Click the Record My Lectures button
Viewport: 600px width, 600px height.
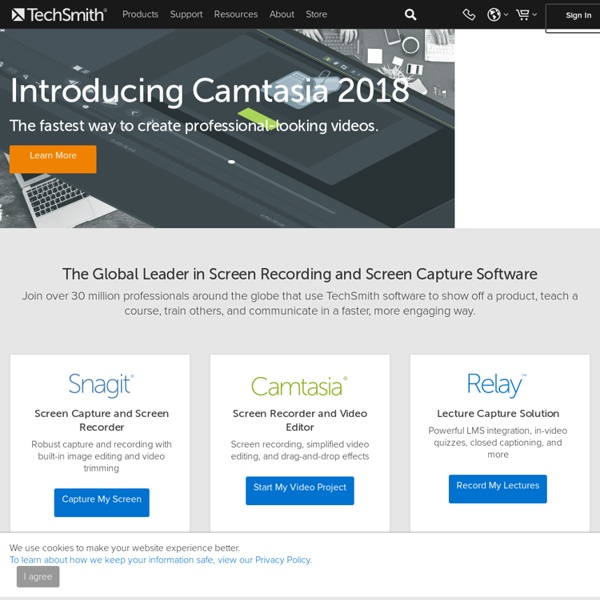(497, 489)
